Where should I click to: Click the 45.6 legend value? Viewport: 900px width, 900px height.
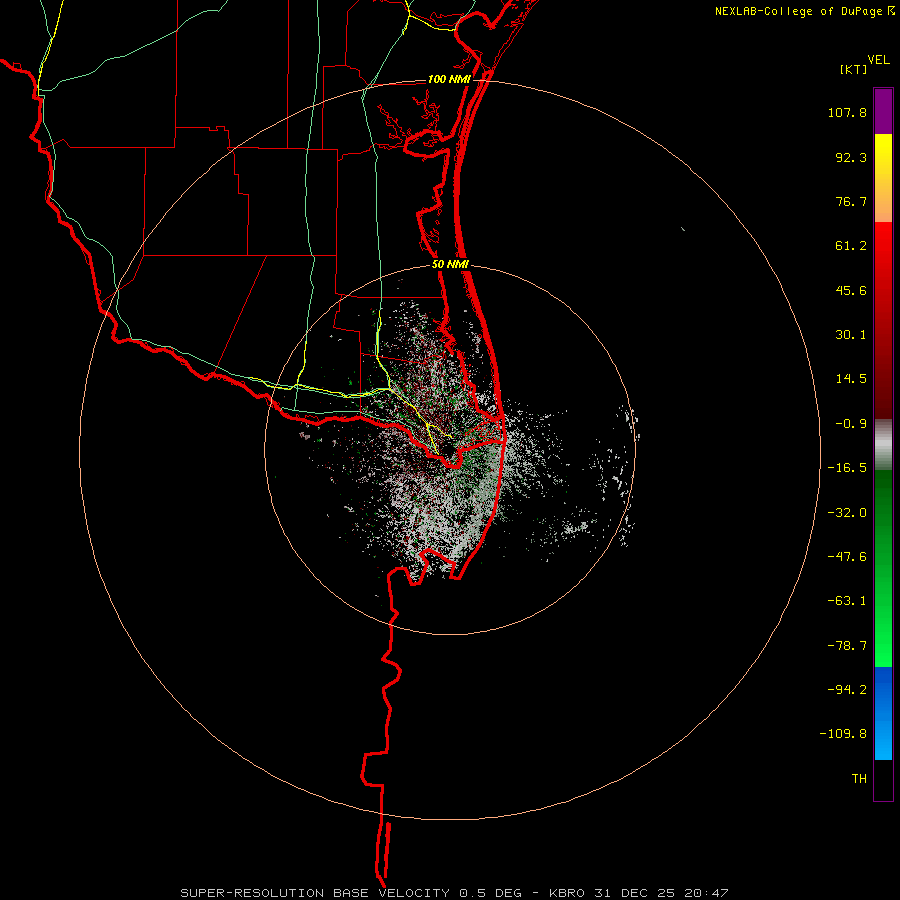pyautogui.click(x=851, y=290)
